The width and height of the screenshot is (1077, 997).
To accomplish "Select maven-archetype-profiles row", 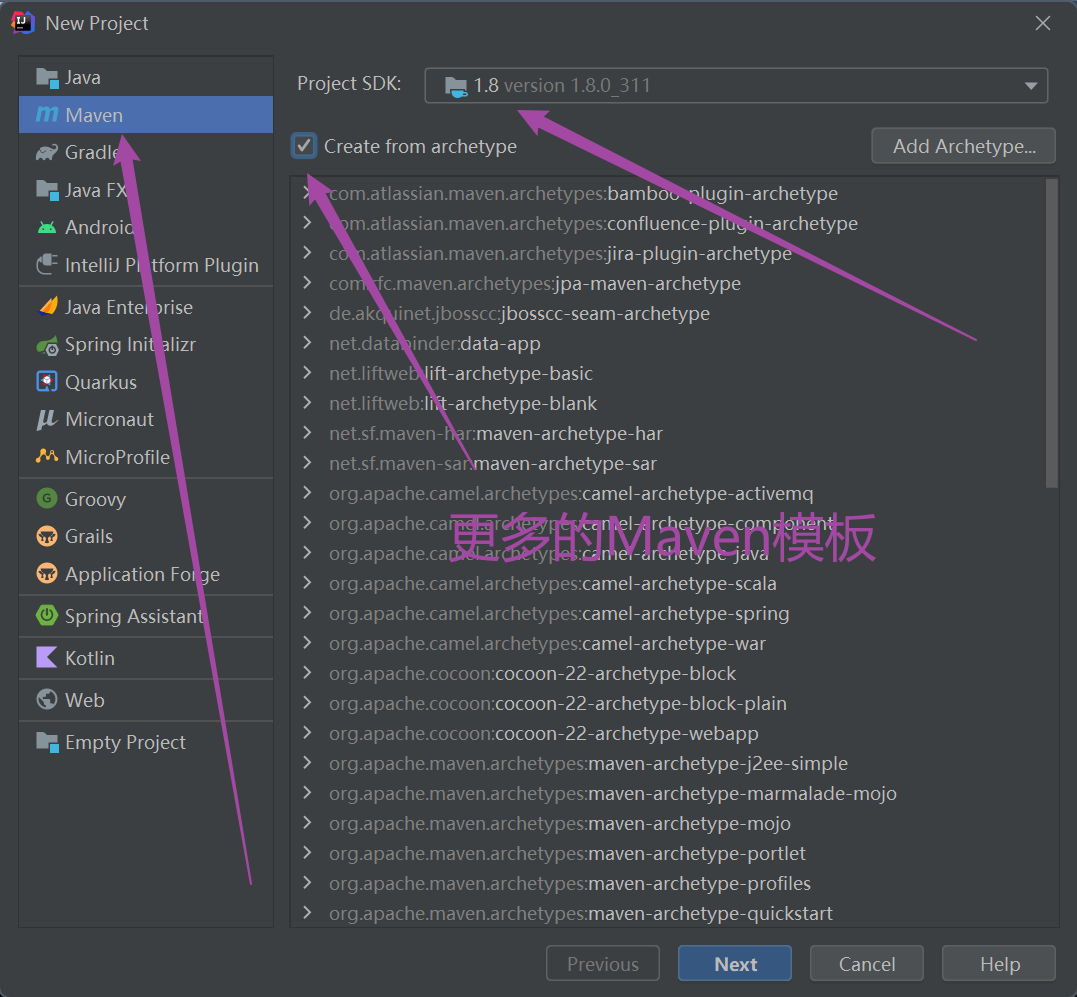I will 668,883.
